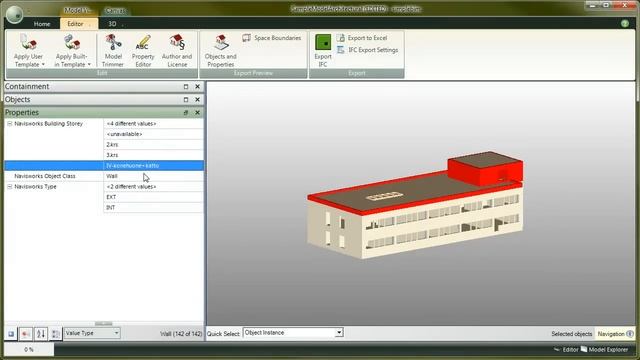Show Objects and Properties export preview
The height and width of the screenshot is (360, 640).
point(220,50)
